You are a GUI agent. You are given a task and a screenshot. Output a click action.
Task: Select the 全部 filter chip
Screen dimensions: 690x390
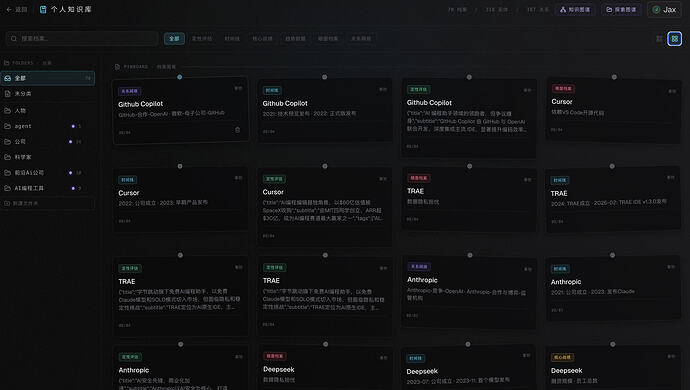point(174,39)
